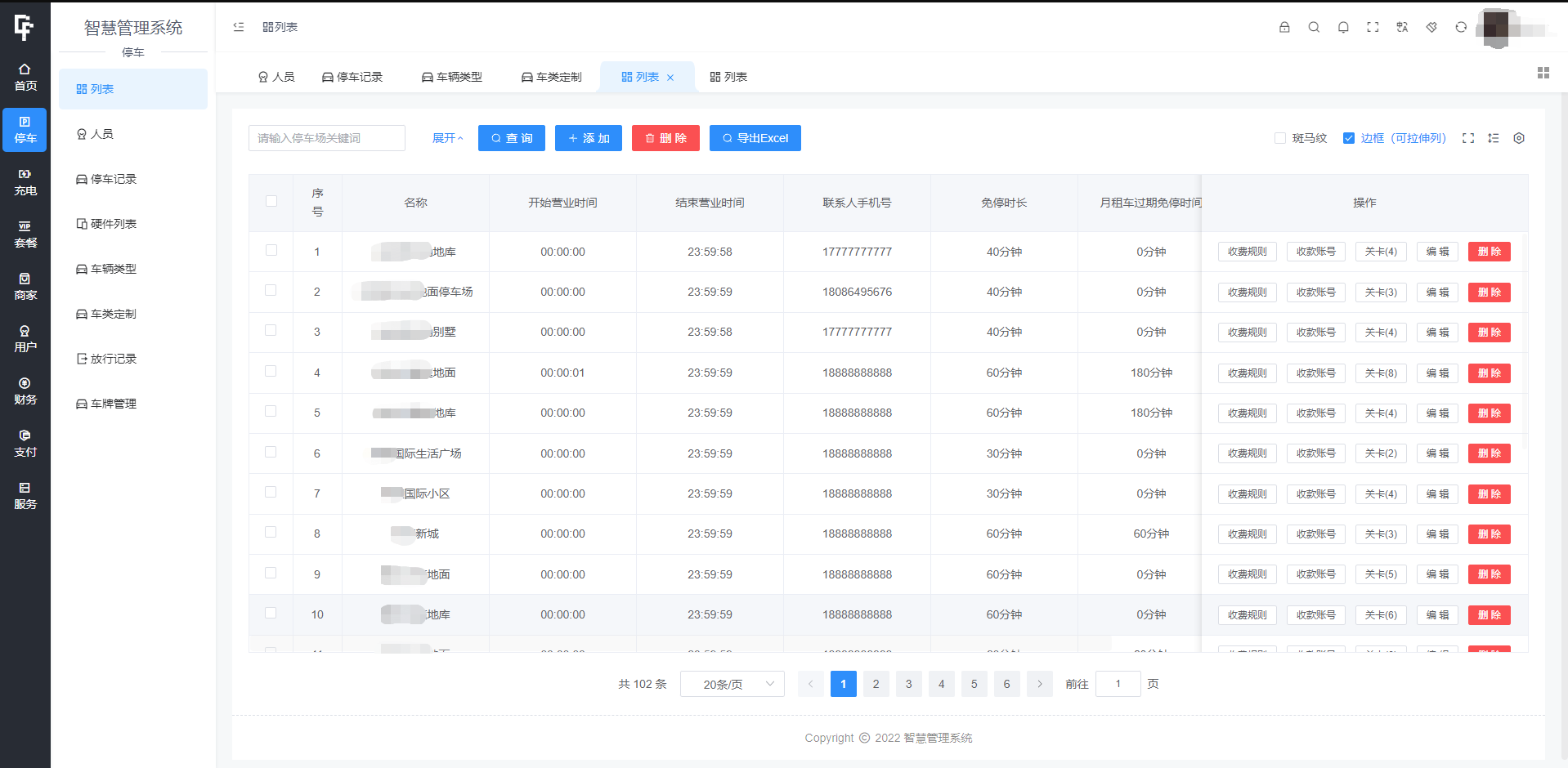Open the 车类定制 menu item in sidebar
Screen dimensions: 1568x768
(x=114, y=314)
